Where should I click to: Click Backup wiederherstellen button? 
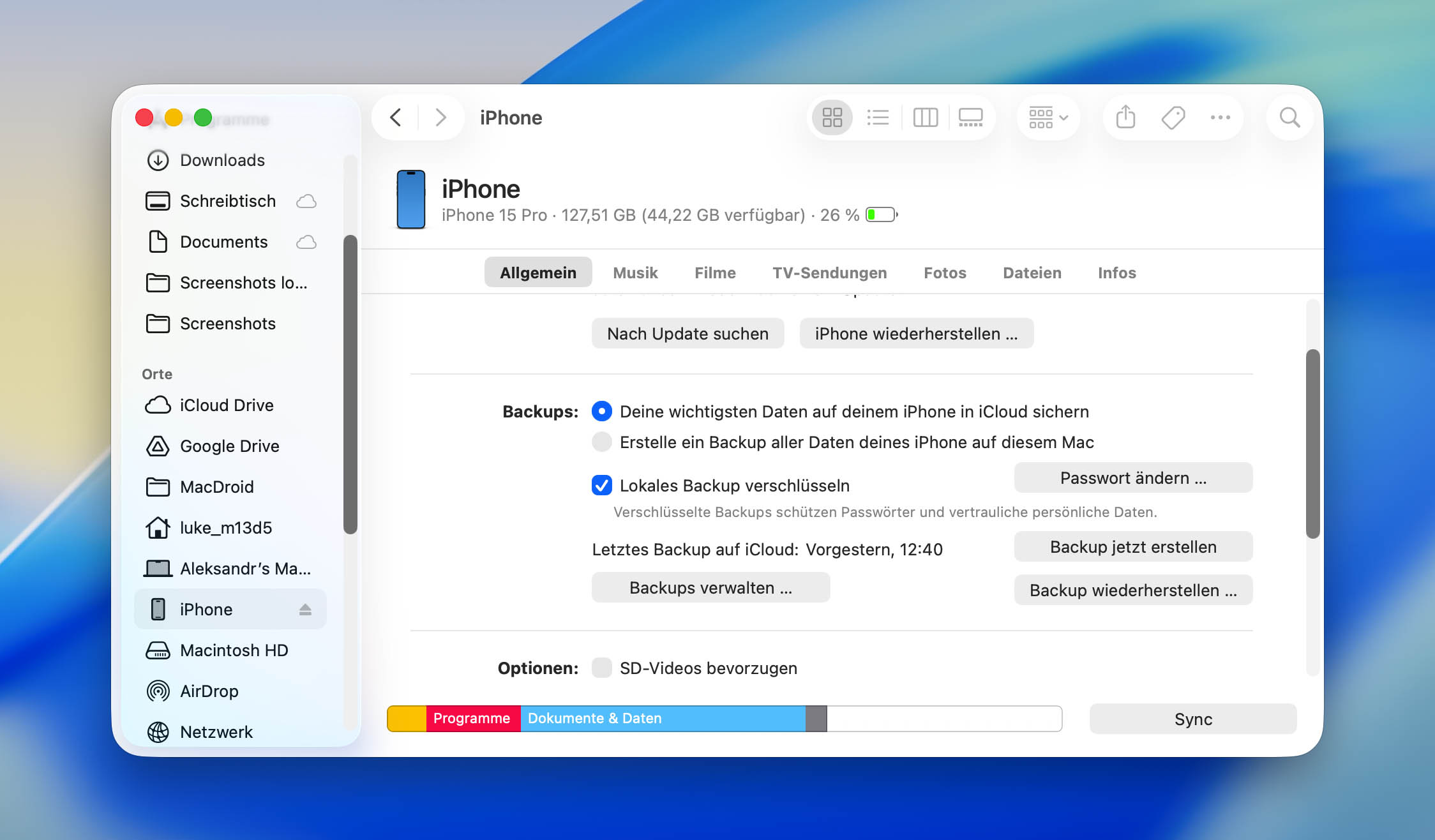click(1133, 590)
